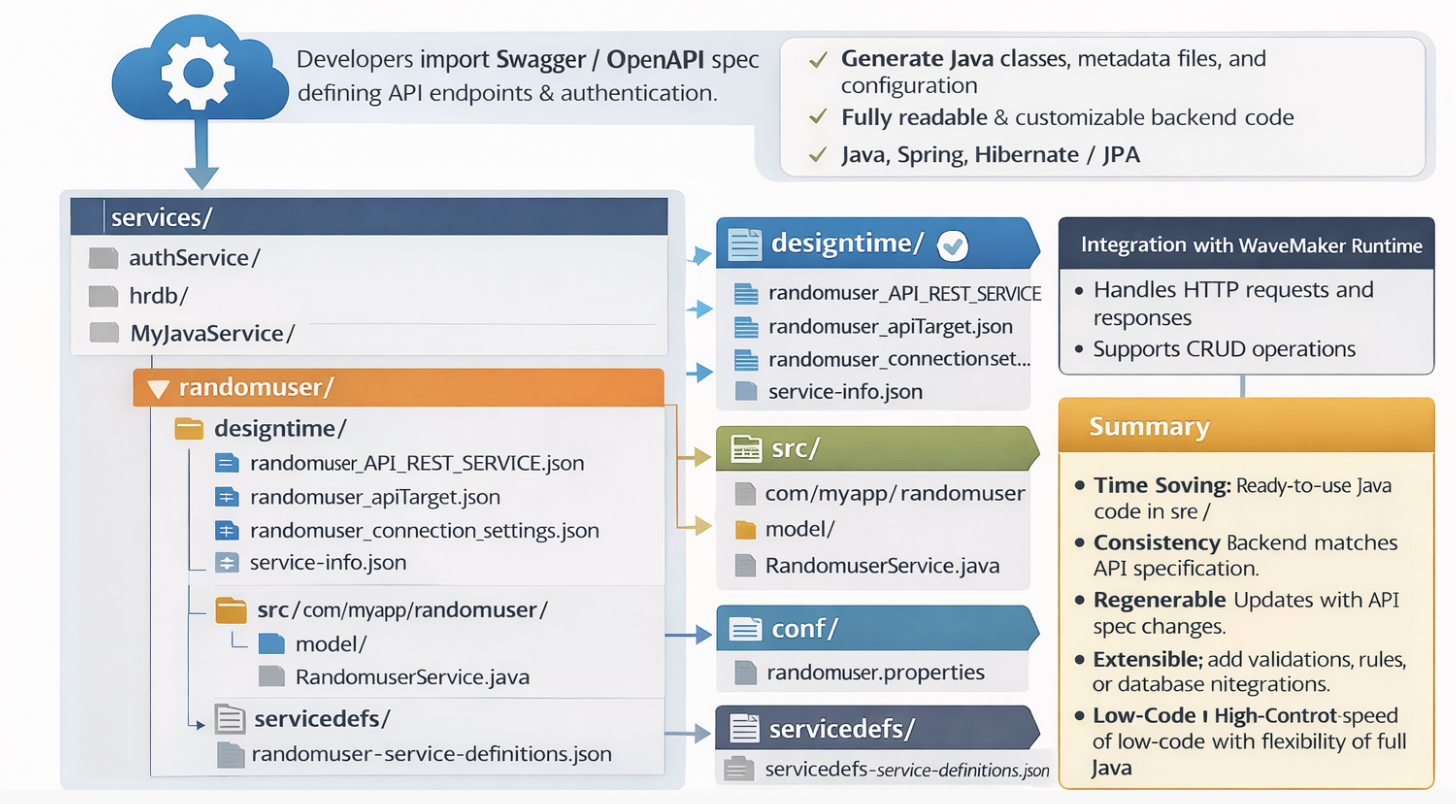Click the authService folder icon
1456x804 pixels.
103,259
